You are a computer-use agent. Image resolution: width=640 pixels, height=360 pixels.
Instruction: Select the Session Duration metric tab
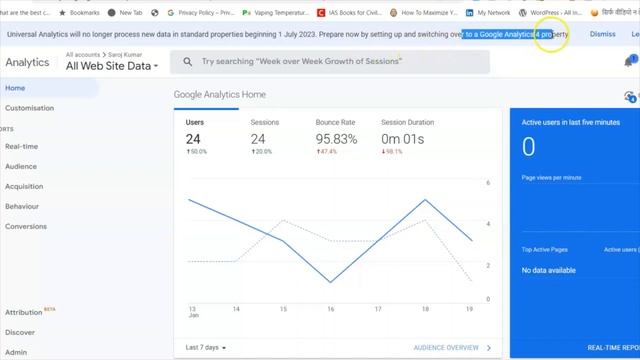coord(407,136)
